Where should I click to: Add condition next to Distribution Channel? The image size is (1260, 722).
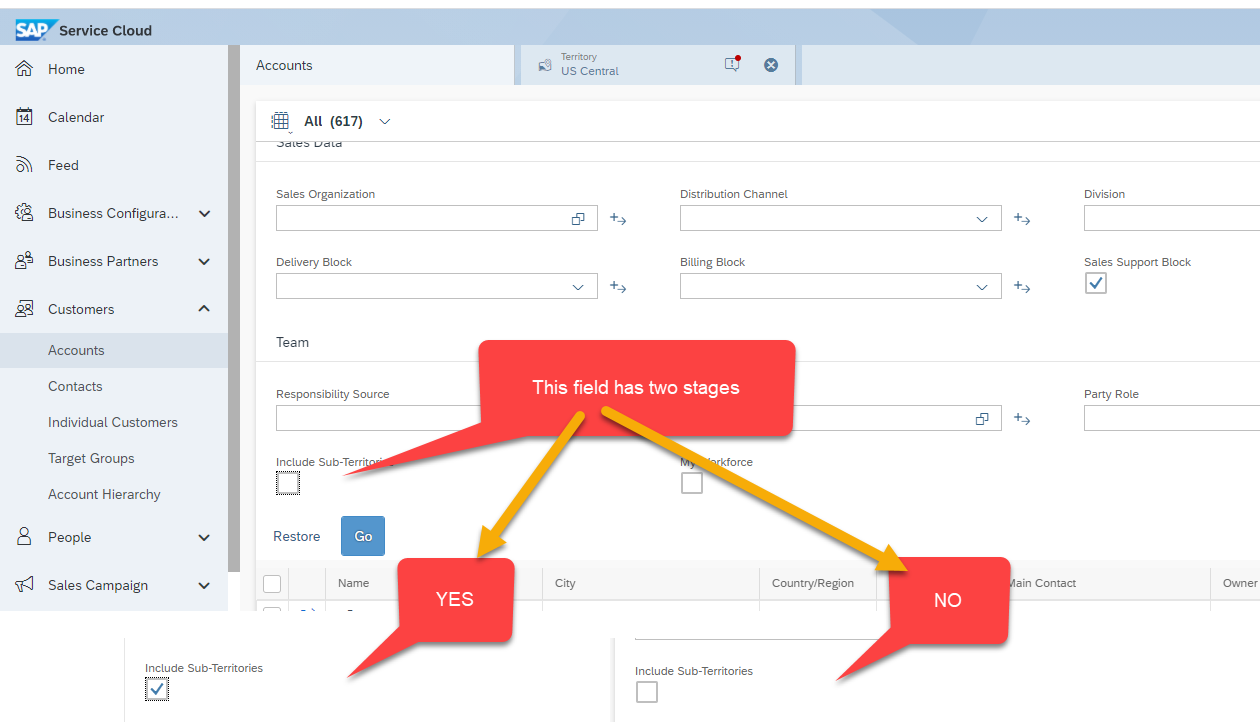(1022, 219)
